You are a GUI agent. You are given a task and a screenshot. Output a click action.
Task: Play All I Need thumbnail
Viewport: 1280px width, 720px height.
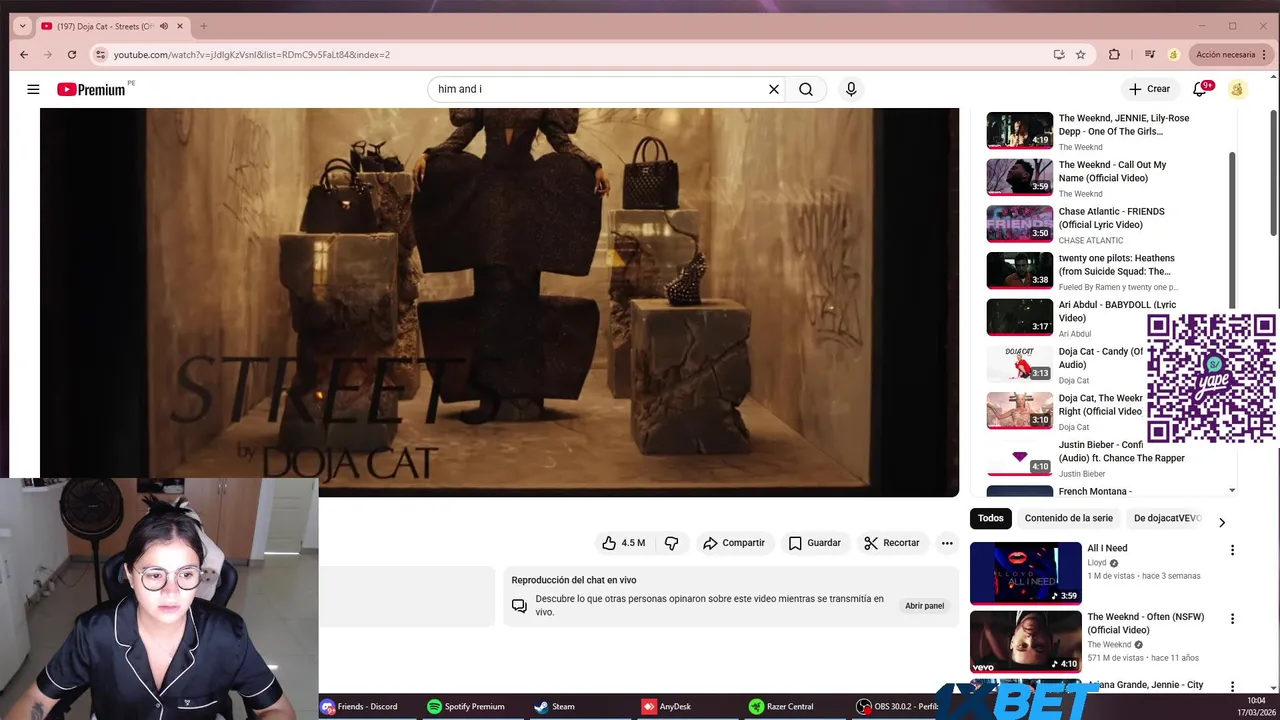point(1025,573)
